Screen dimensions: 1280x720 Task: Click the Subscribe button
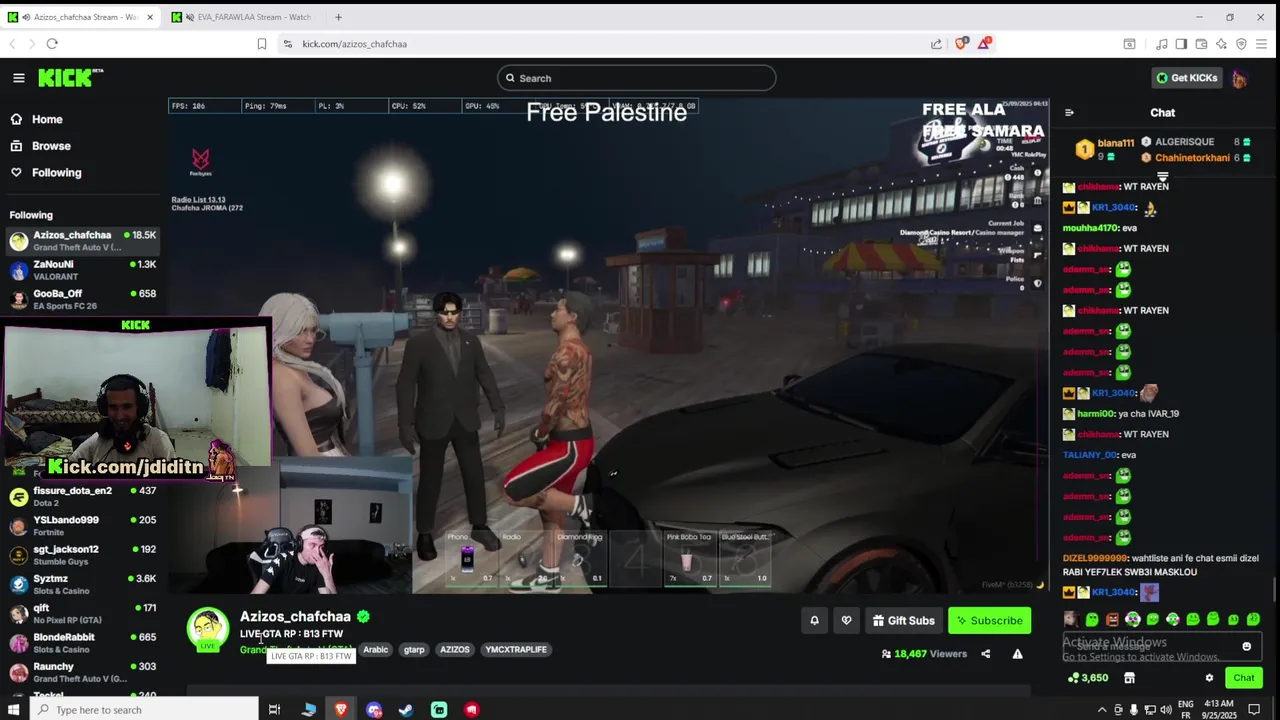tap(989, 621)
